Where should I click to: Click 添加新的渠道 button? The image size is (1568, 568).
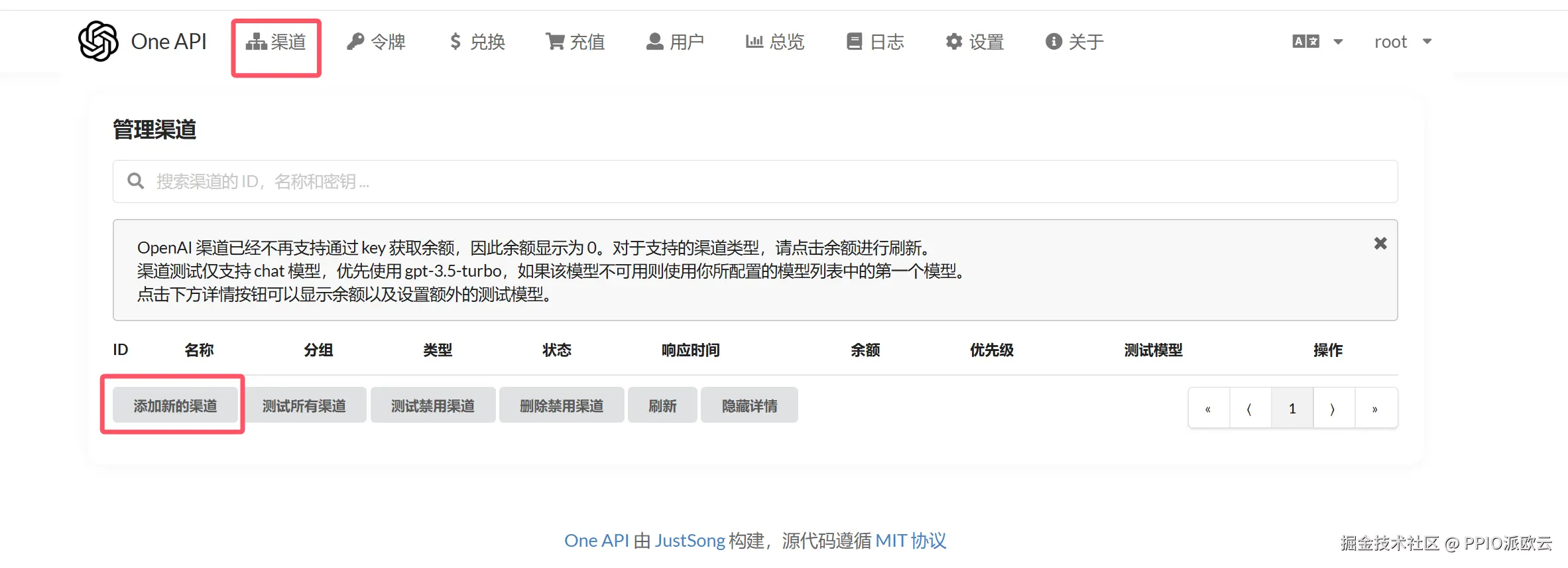175,405
